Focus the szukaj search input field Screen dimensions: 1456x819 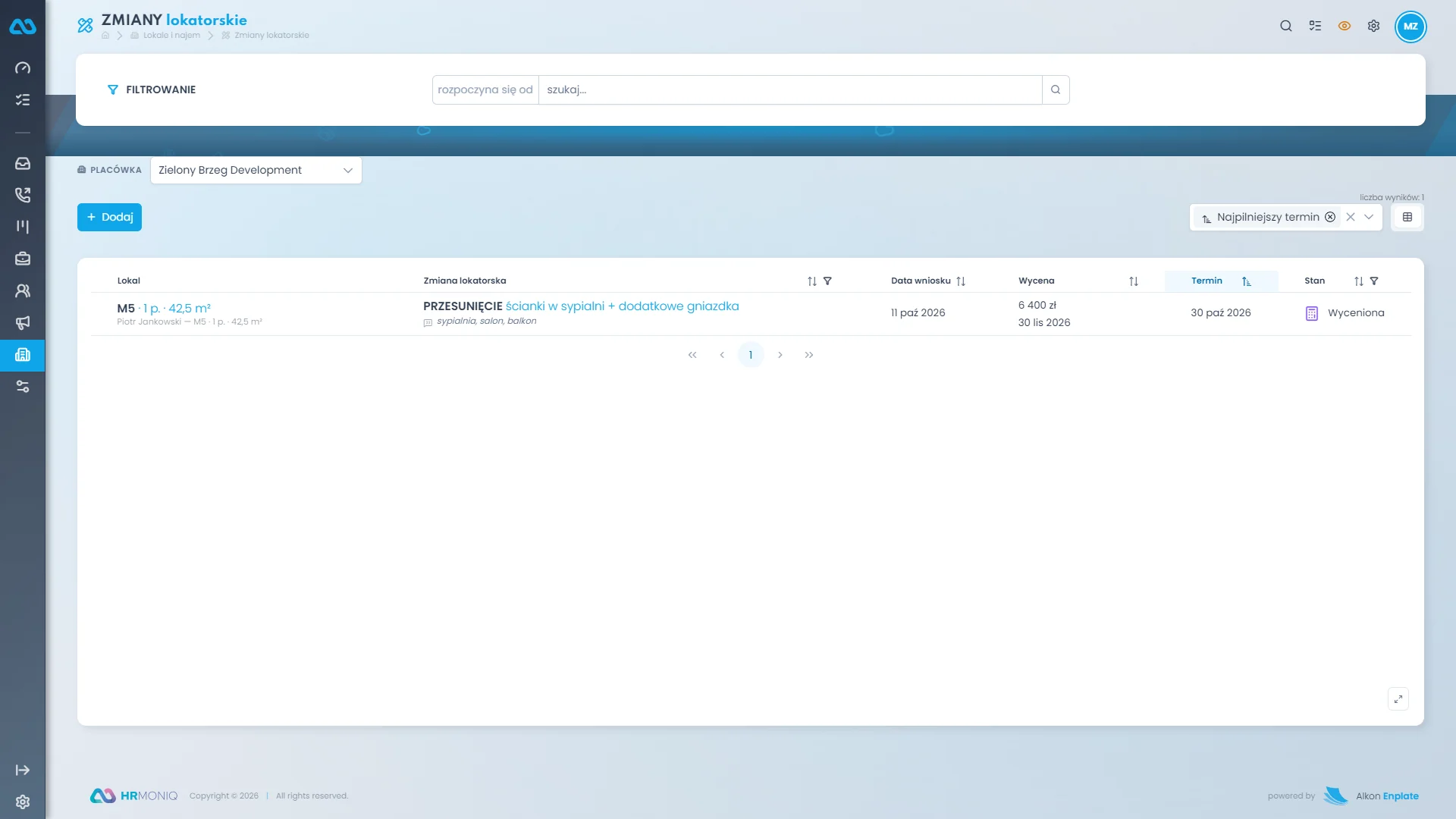point(790,89)
